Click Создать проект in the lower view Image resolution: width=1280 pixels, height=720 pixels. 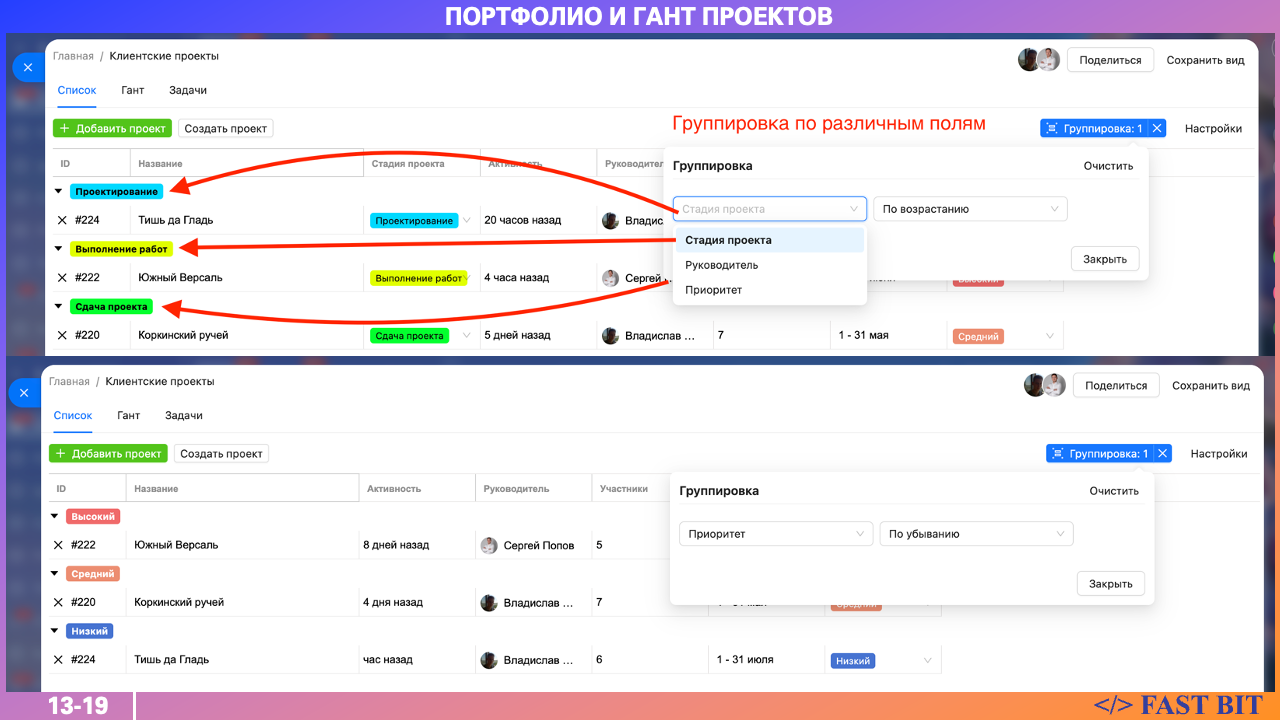[222, 453]
